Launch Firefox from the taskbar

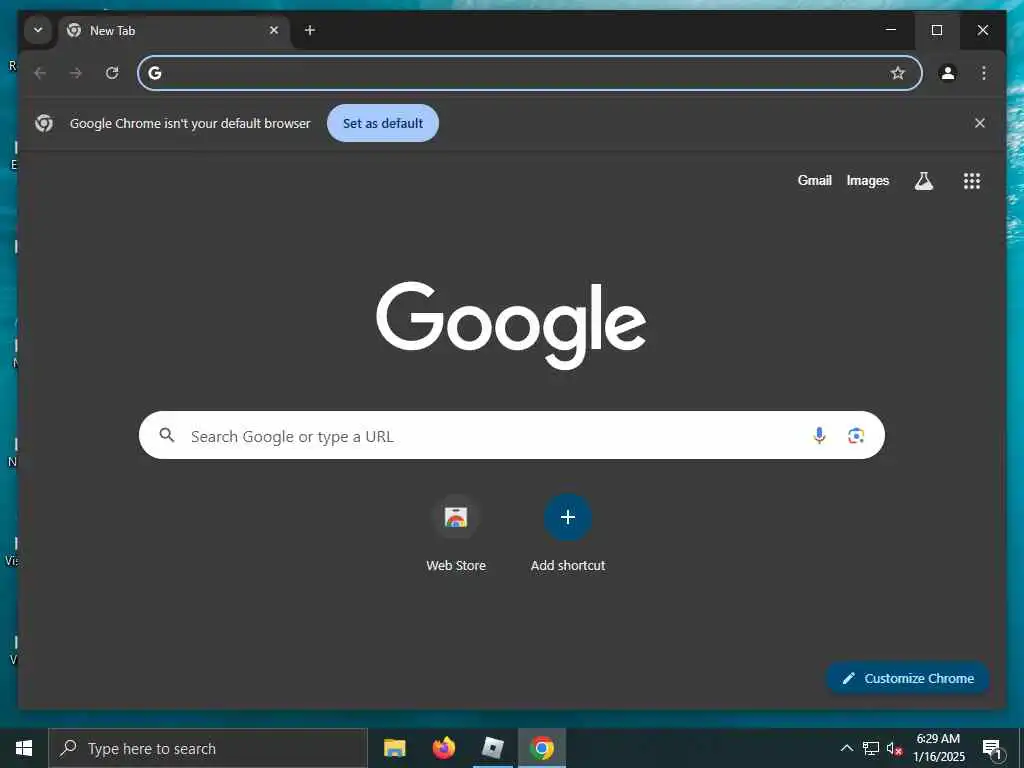[x=443, y=748]
